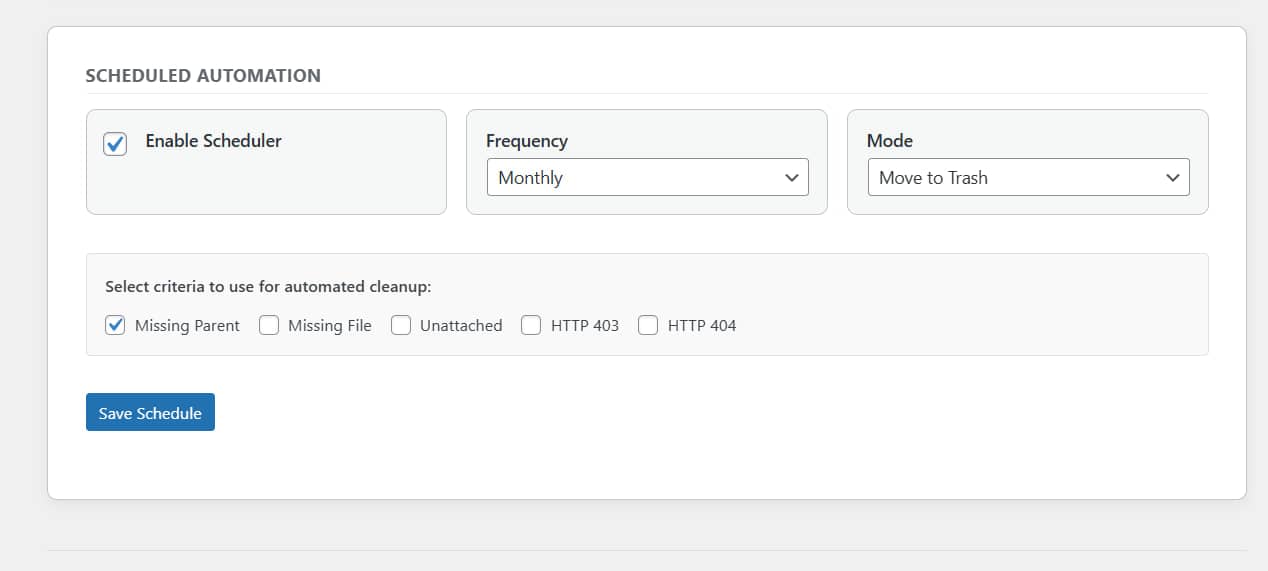Click the chevron arrow in the Mode select

pyautogui.click(x=1173, y=178)
